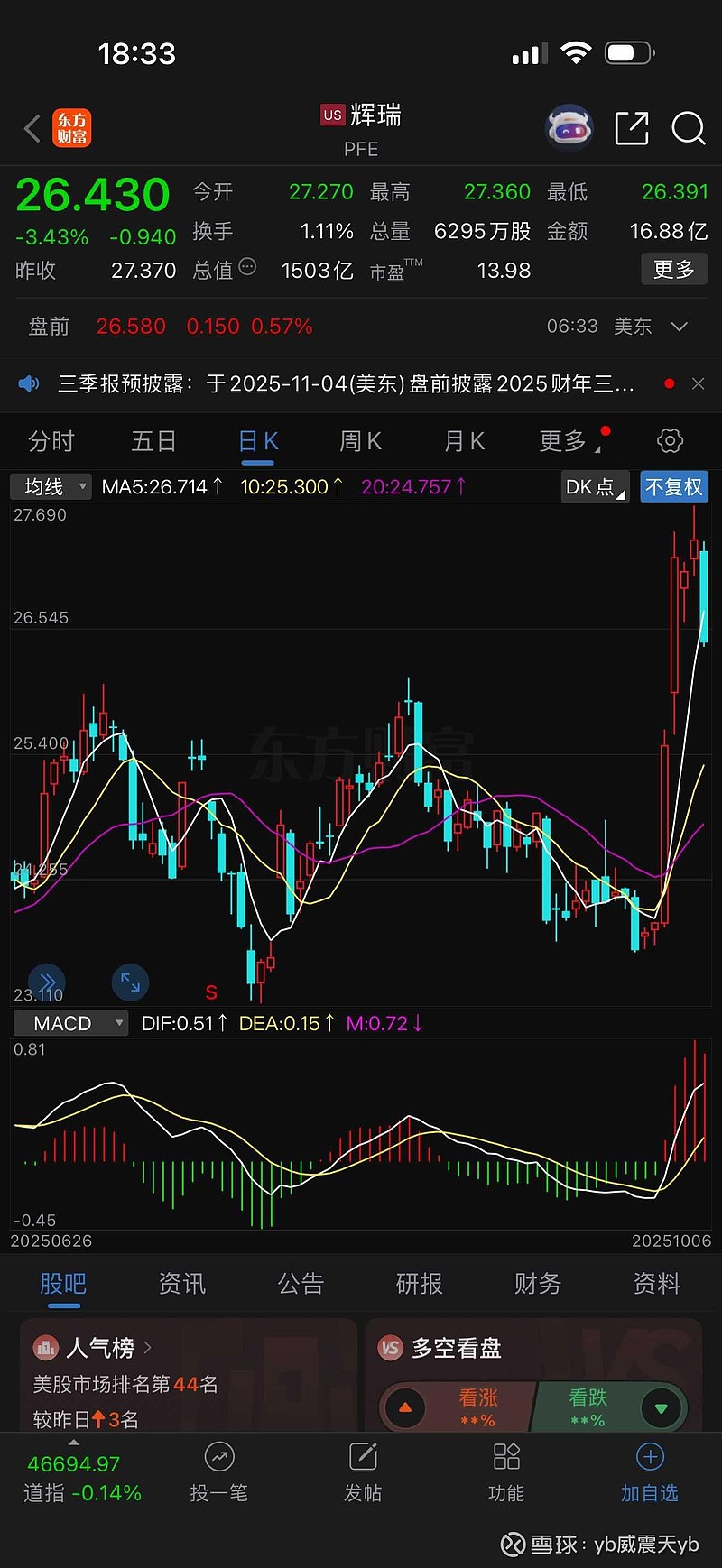Tap the red S sell marker

point(211,992)
